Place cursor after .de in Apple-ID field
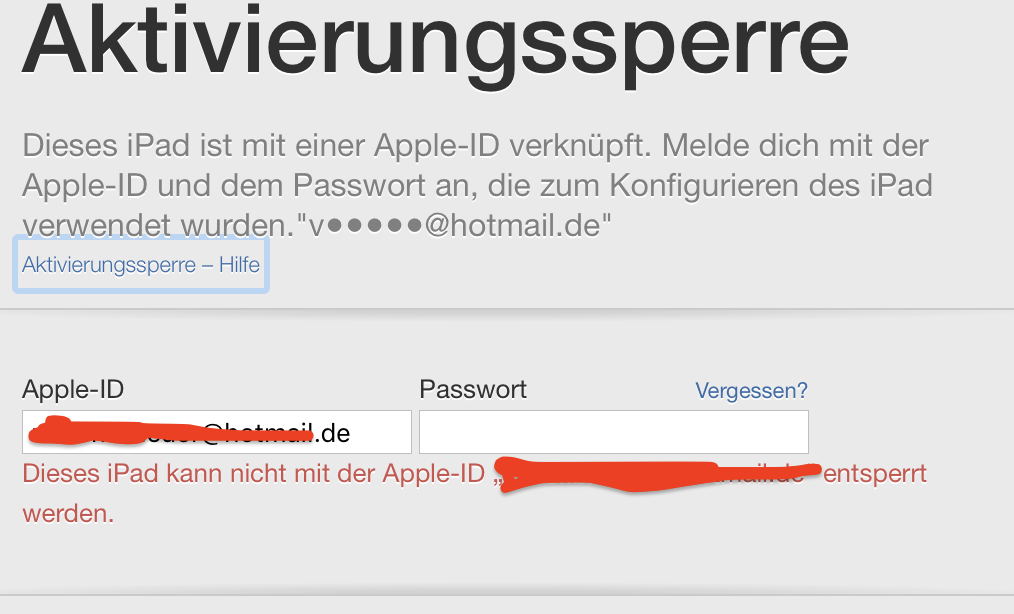The width and height of the screenshot is (1014, 614). tap(353, 433)
